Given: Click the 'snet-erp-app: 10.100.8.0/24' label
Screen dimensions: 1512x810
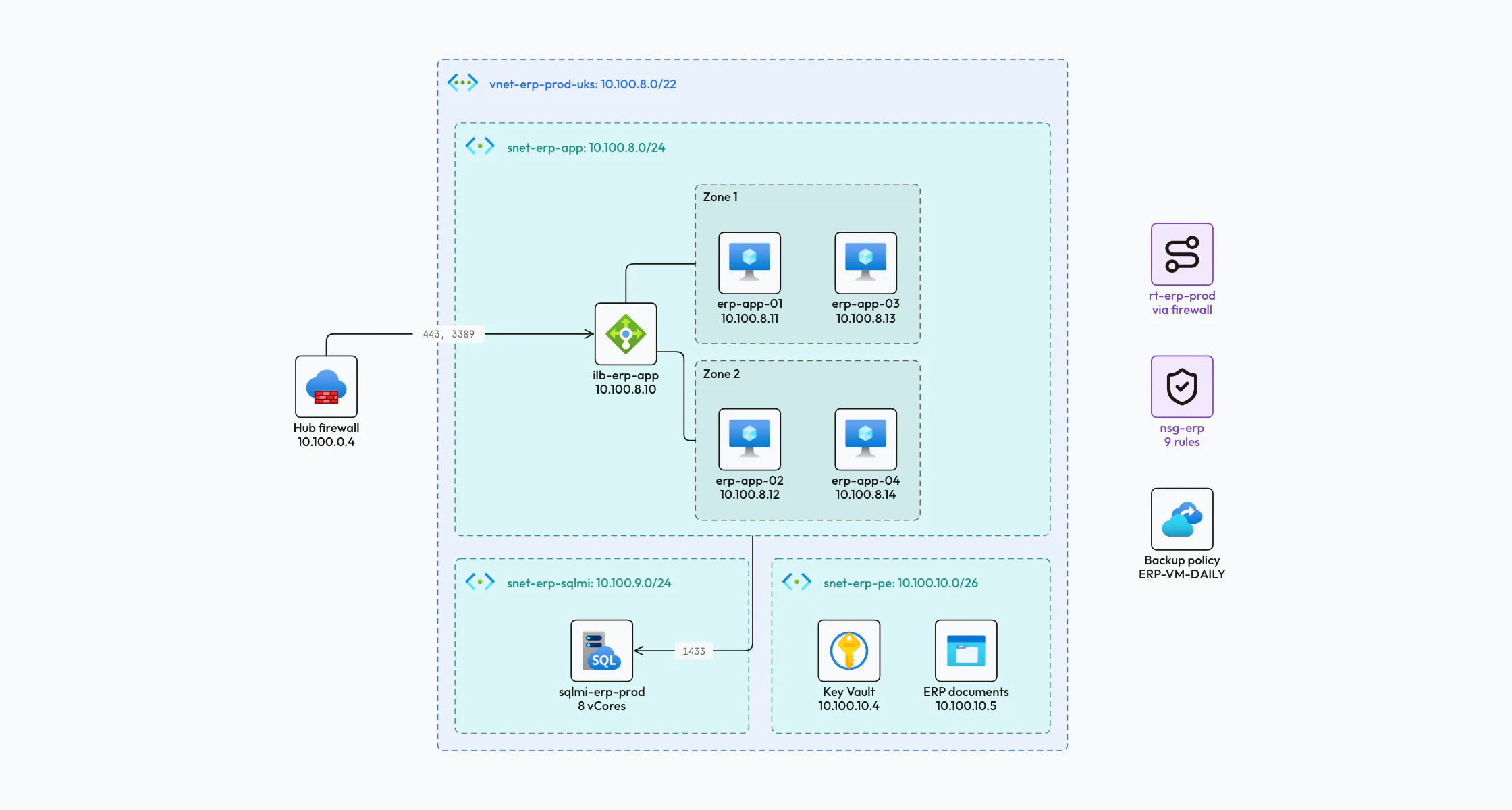Looking at the screenshot, I should pos(586,148).
